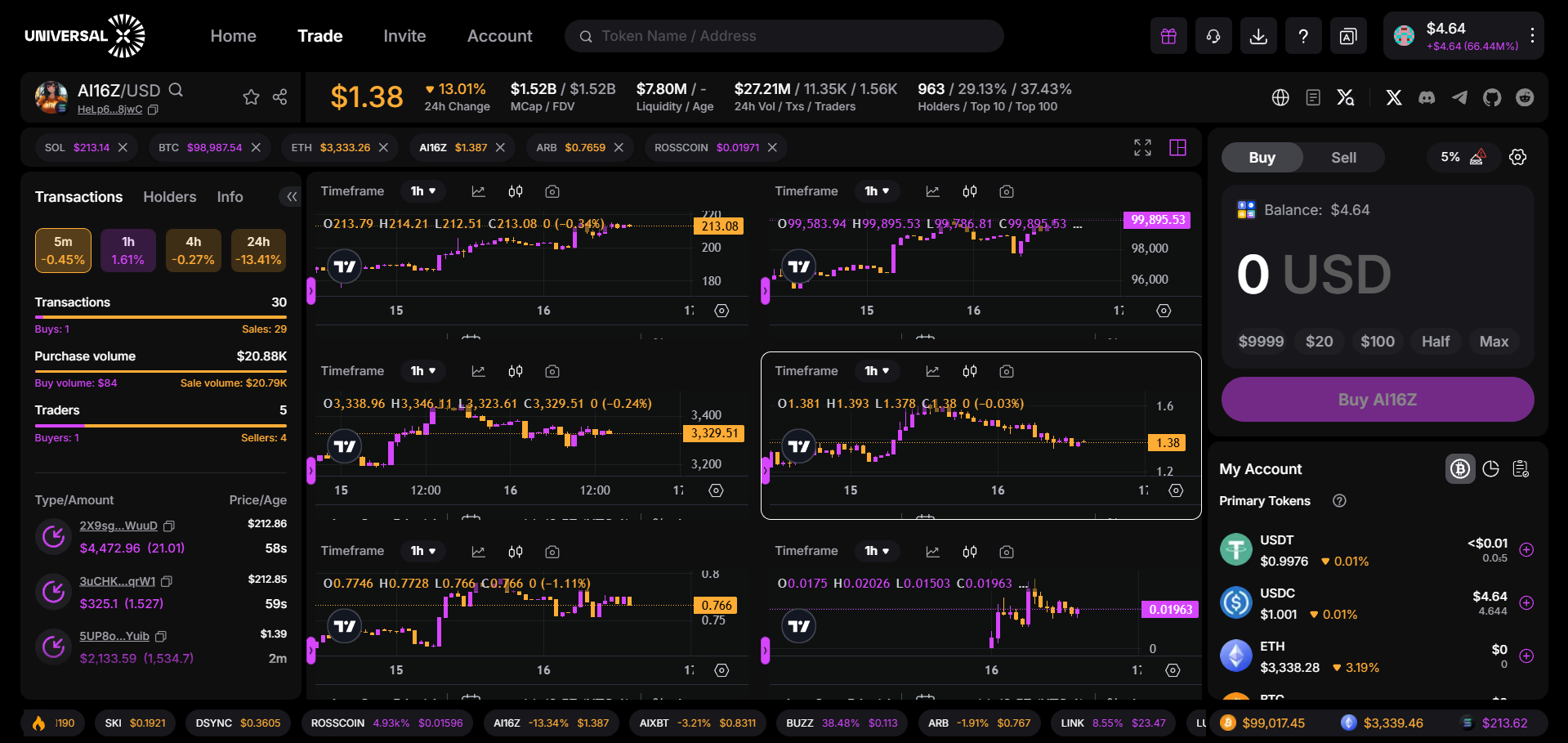
Task: Collapse the transactions side panel
Action: pyautogui.click(x=291, y=196)
